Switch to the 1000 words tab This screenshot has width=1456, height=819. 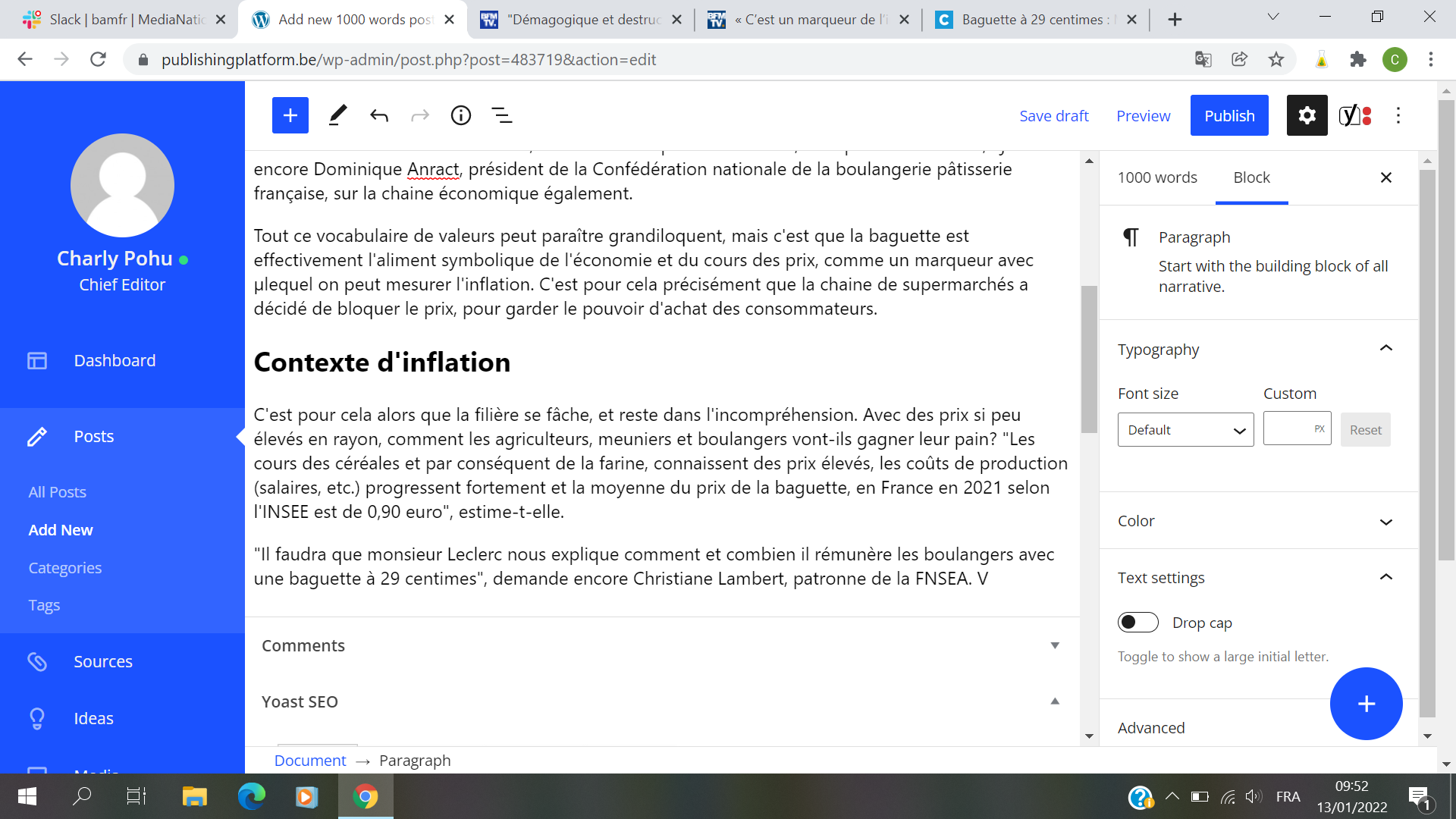click(x=1157, y=177)
